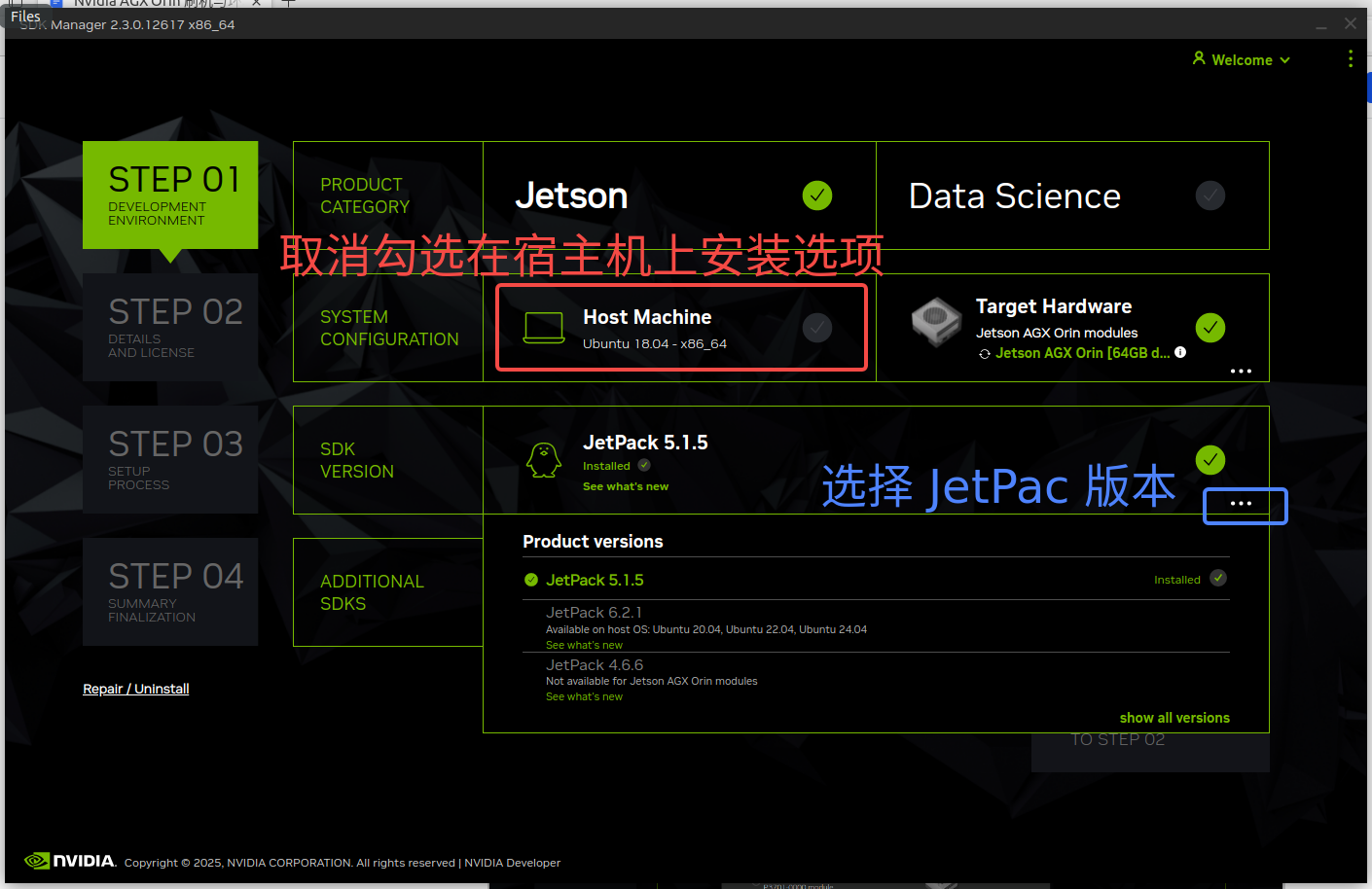Click the JetPack penguin icon
This screenshot has width=1372, height=889.
(544, 459)
